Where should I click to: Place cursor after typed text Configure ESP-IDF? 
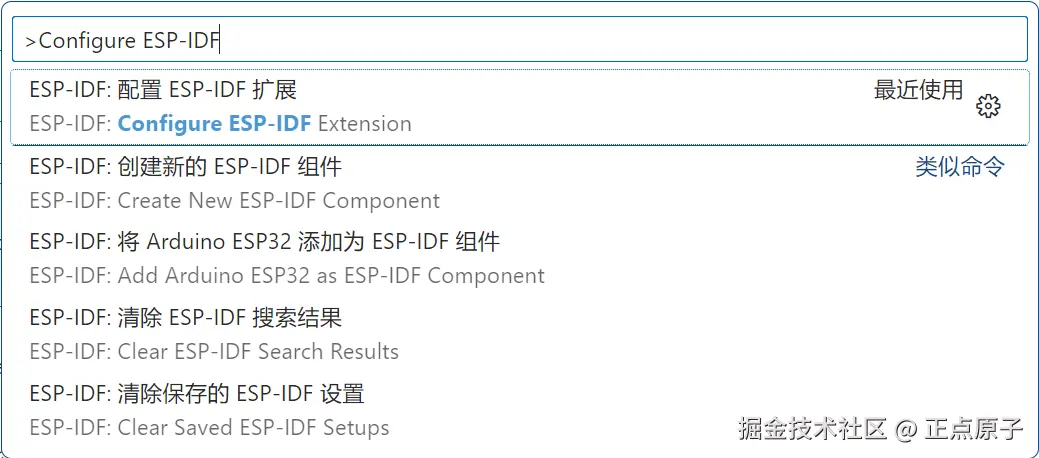tap(221, 41)
